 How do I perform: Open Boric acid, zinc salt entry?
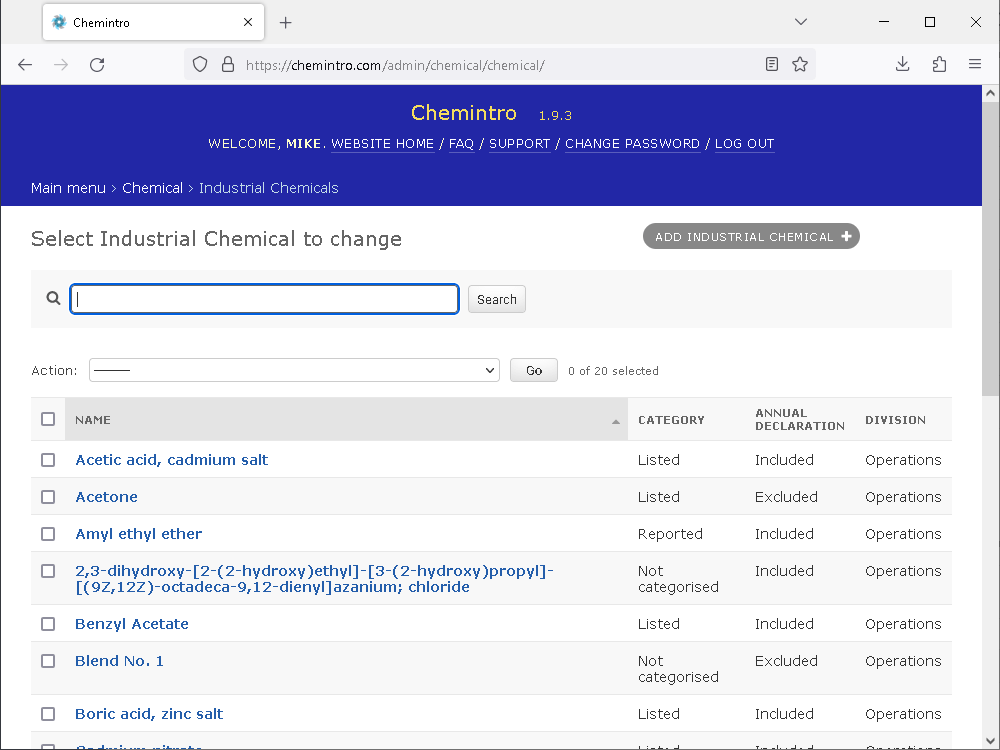149,714
